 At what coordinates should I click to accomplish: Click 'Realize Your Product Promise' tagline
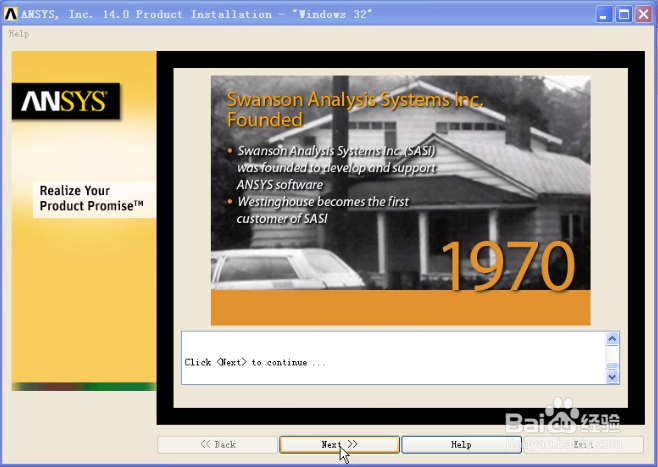point(91,198)
